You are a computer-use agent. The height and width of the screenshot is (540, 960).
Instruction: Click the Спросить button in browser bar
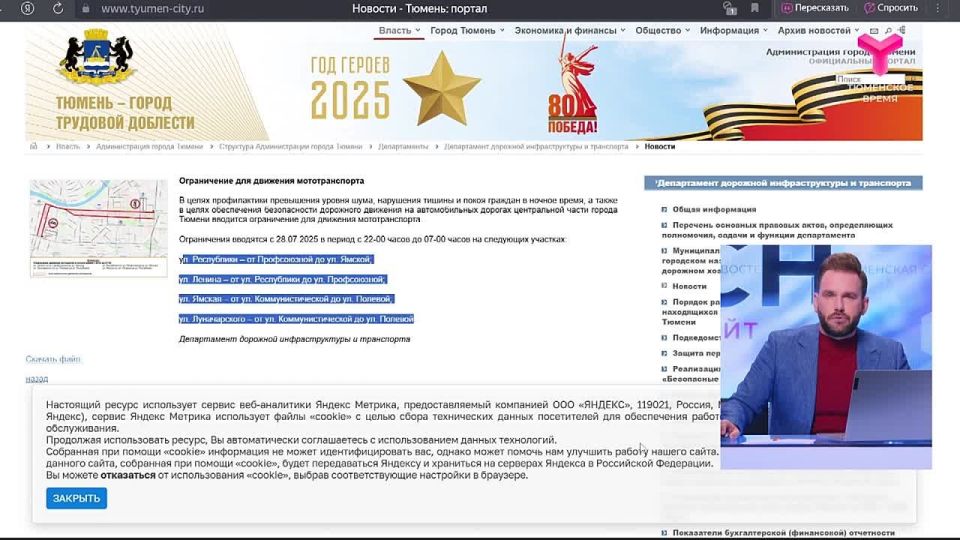[891, 8]
